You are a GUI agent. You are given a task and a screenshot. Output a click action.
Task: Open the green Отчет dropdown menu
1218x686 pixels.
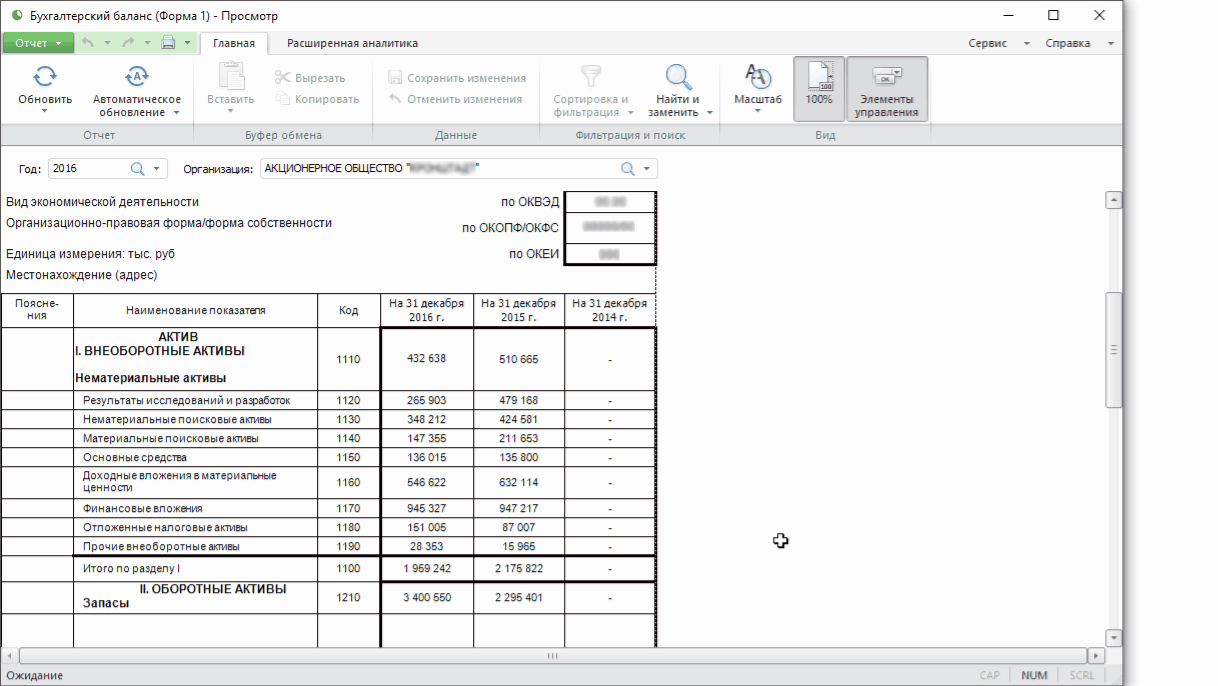pyautogui.click(x=38, y=43)
